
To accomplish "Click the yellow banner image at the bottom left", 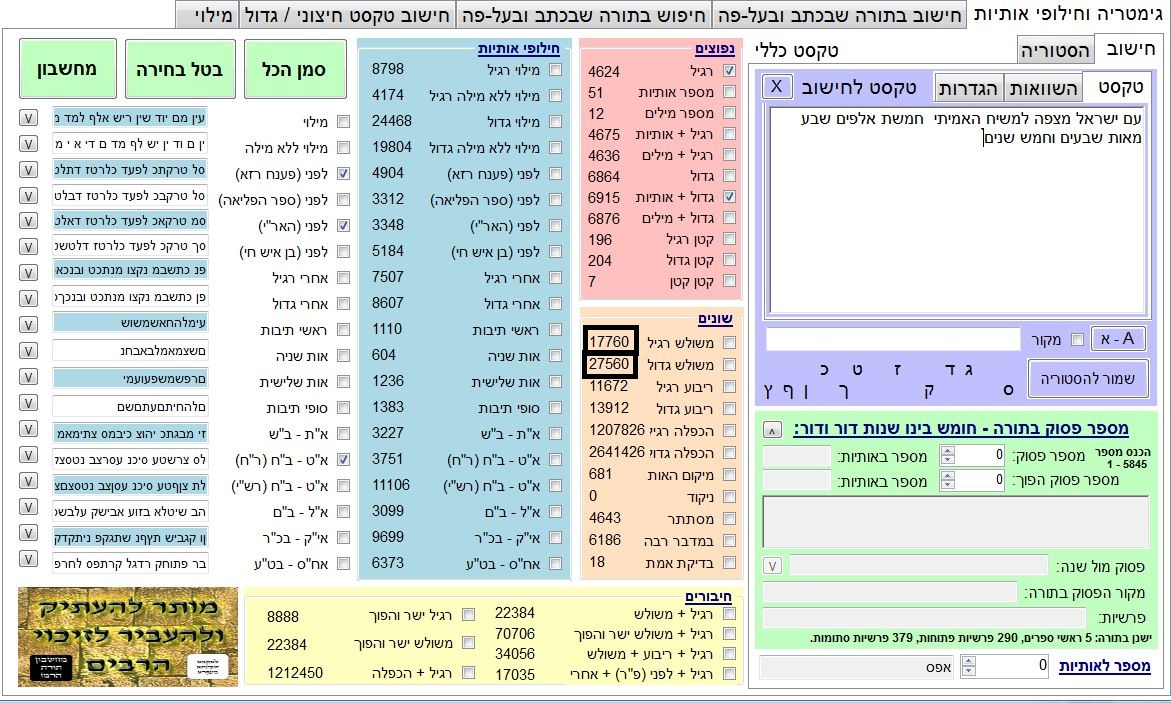I will [x=128, y=636].
